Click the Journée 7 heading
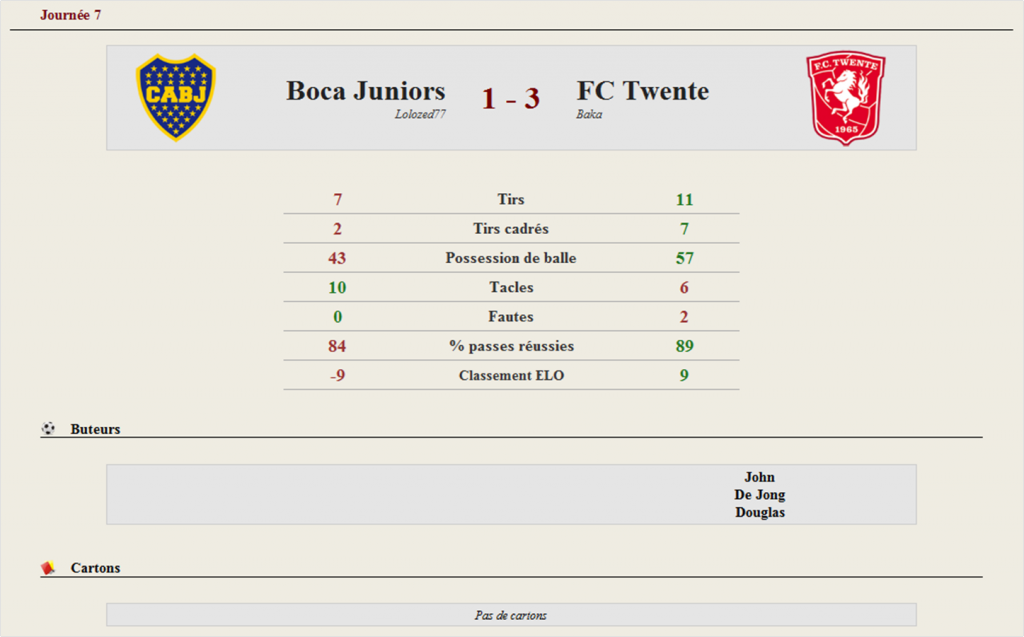1024x637 pixels. [71, 15]
